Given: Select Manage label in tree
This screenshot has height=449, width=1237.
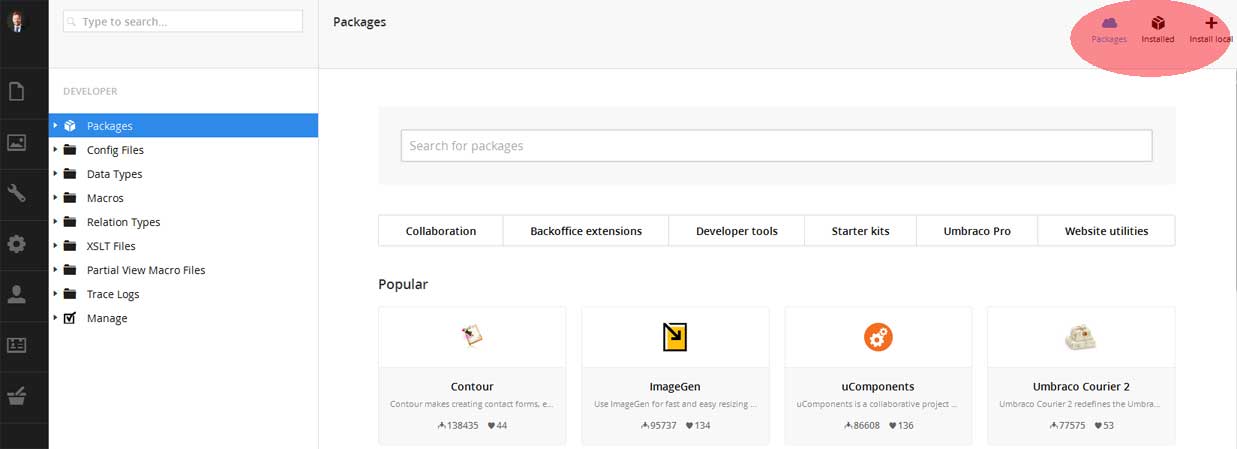Looking at the screenshot, I should (107, 318).
